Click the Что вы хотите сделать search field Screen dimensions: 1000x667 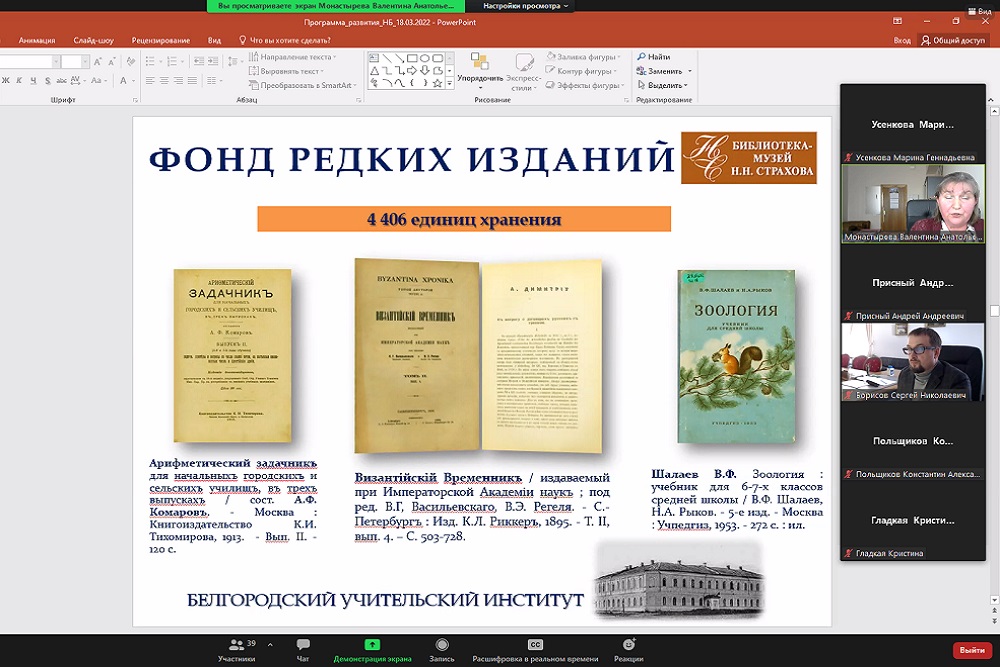pyautogui.click(x=290, y=40)
